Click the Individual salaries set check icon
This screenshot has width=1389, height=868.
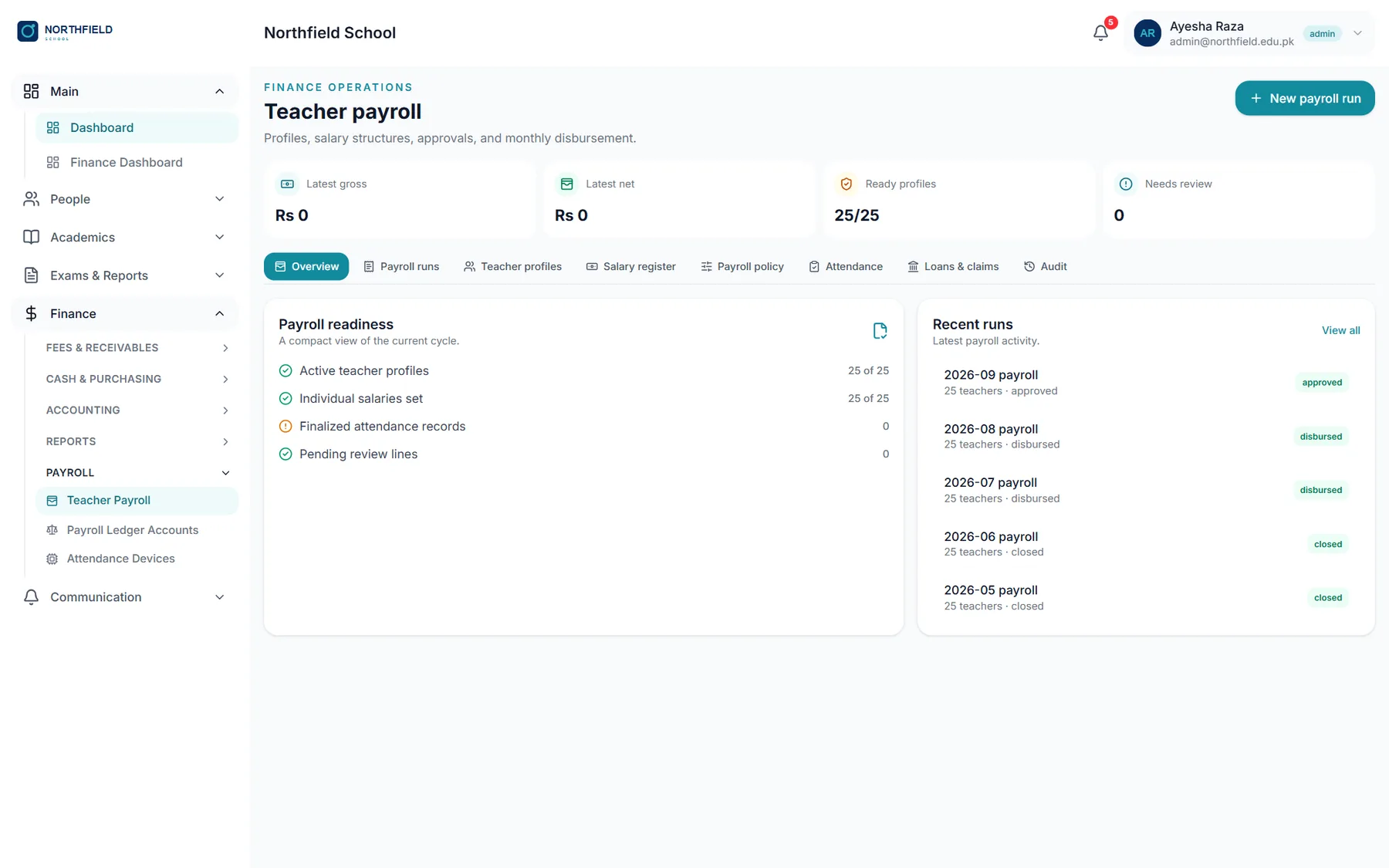coord(286,398)
